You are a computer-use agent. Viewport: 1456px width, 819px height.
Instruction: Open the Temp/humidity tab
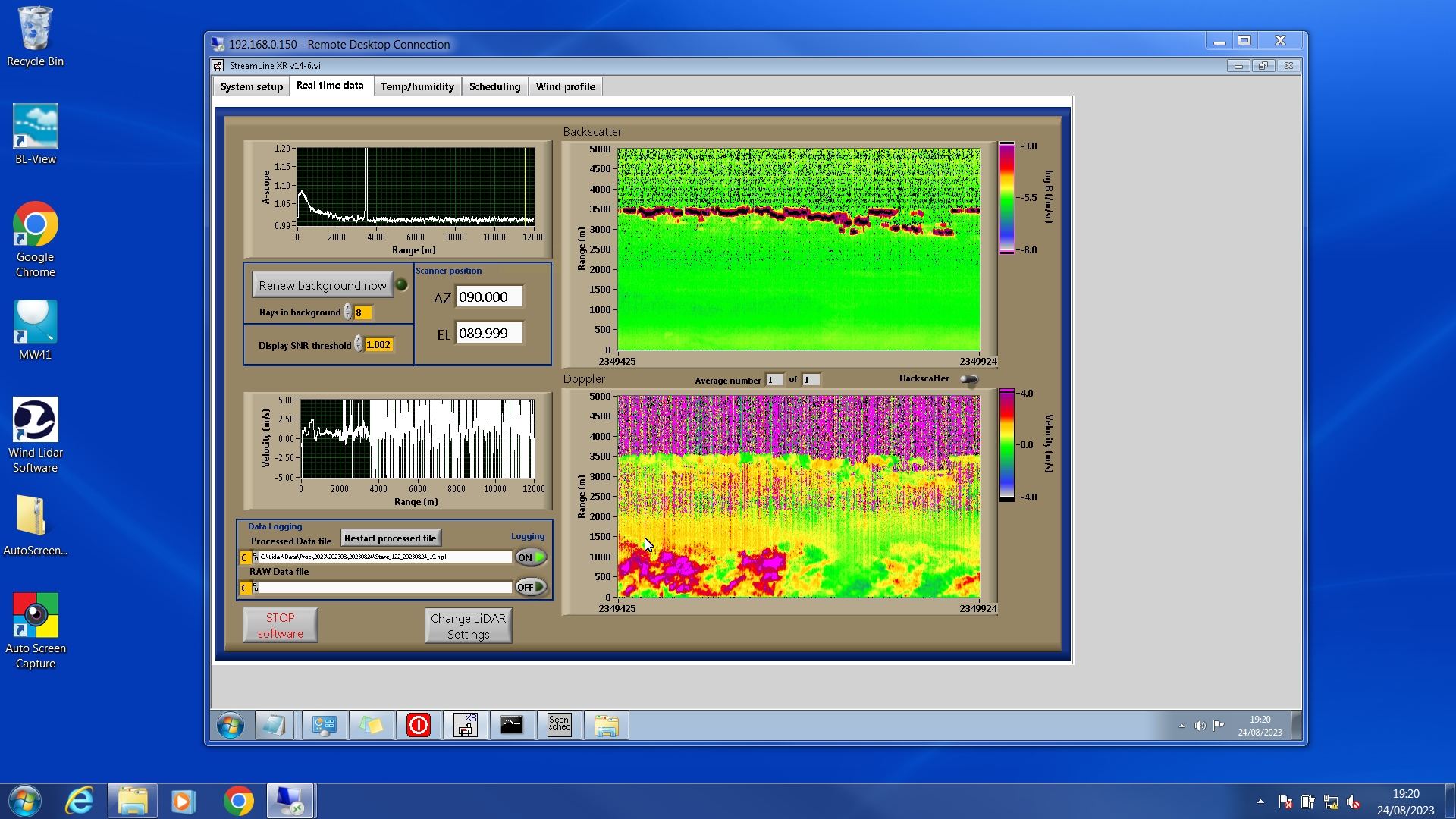click(416, 86)
